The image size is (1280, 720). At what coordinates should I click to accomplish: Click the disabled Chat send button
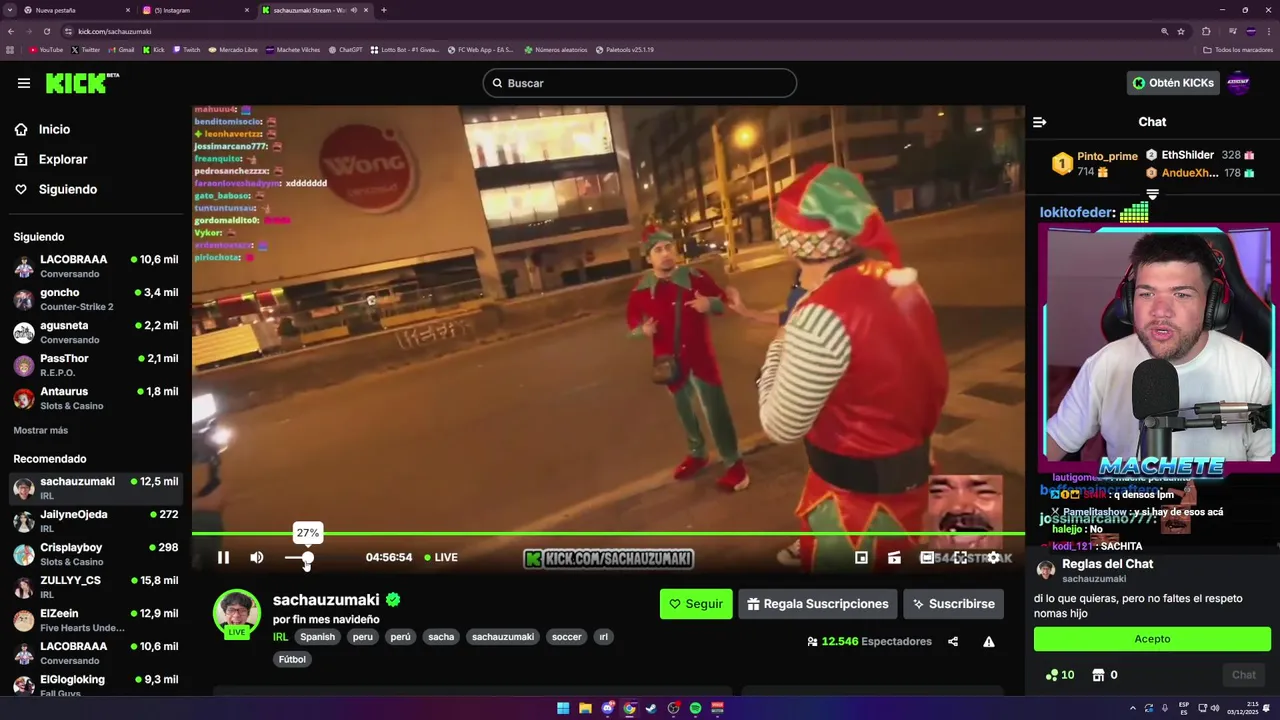1244,675
